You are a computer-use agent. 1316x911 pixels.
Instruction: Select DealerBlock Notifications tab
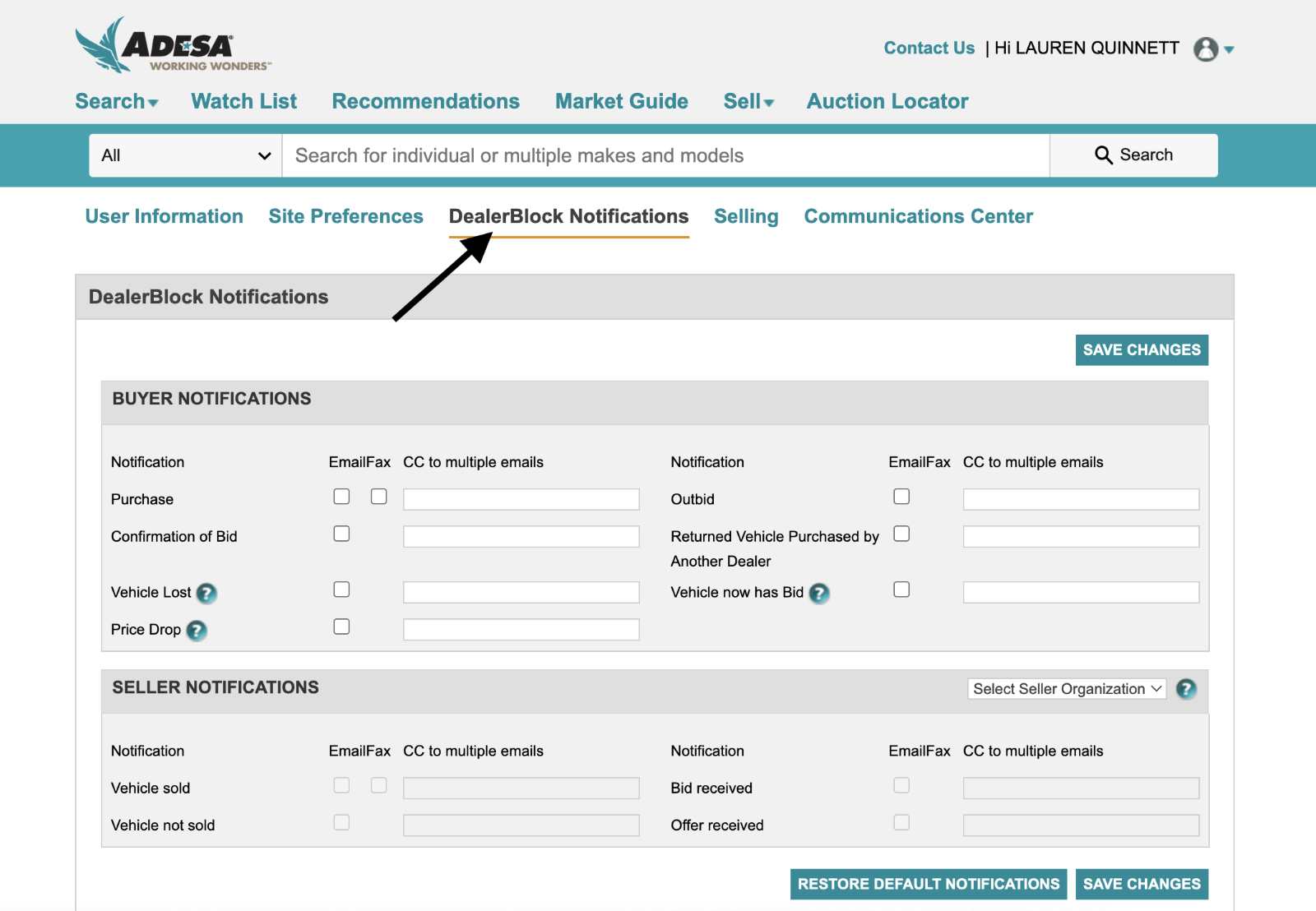click(569, 216)
